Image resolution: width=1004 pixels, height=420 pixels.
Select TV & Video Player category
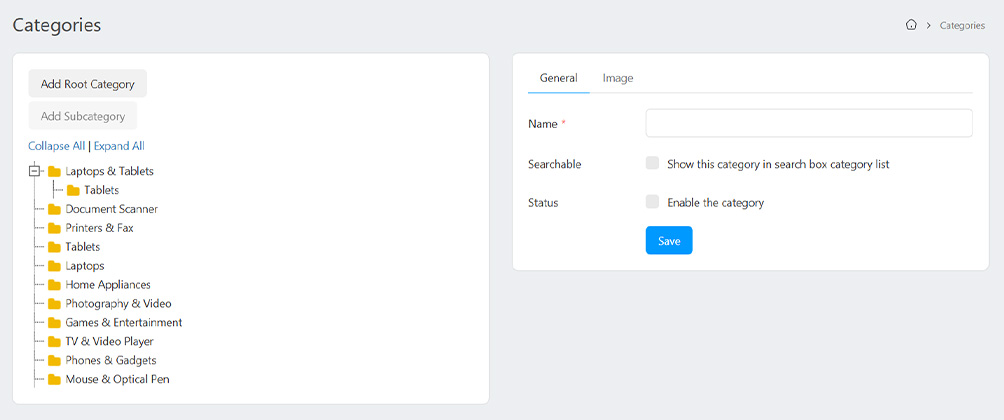109,342
